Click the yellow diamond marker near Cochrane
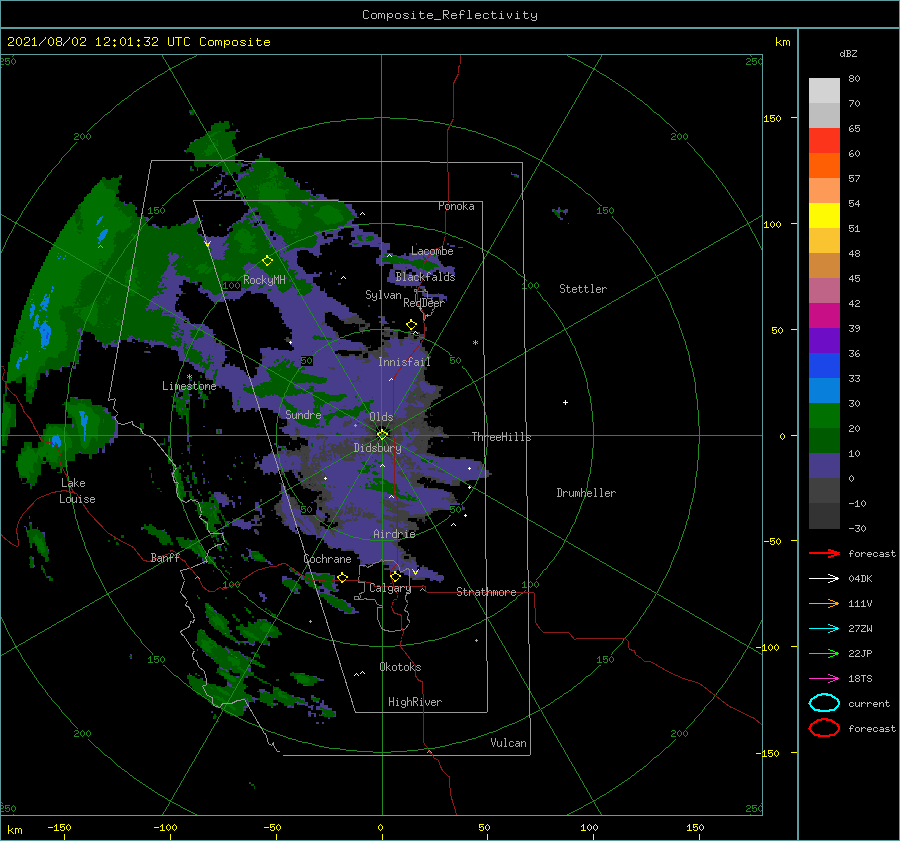Image resolution: width=900 pixels, height=841 pixels. pyautogui.click(x=342, y=577)
